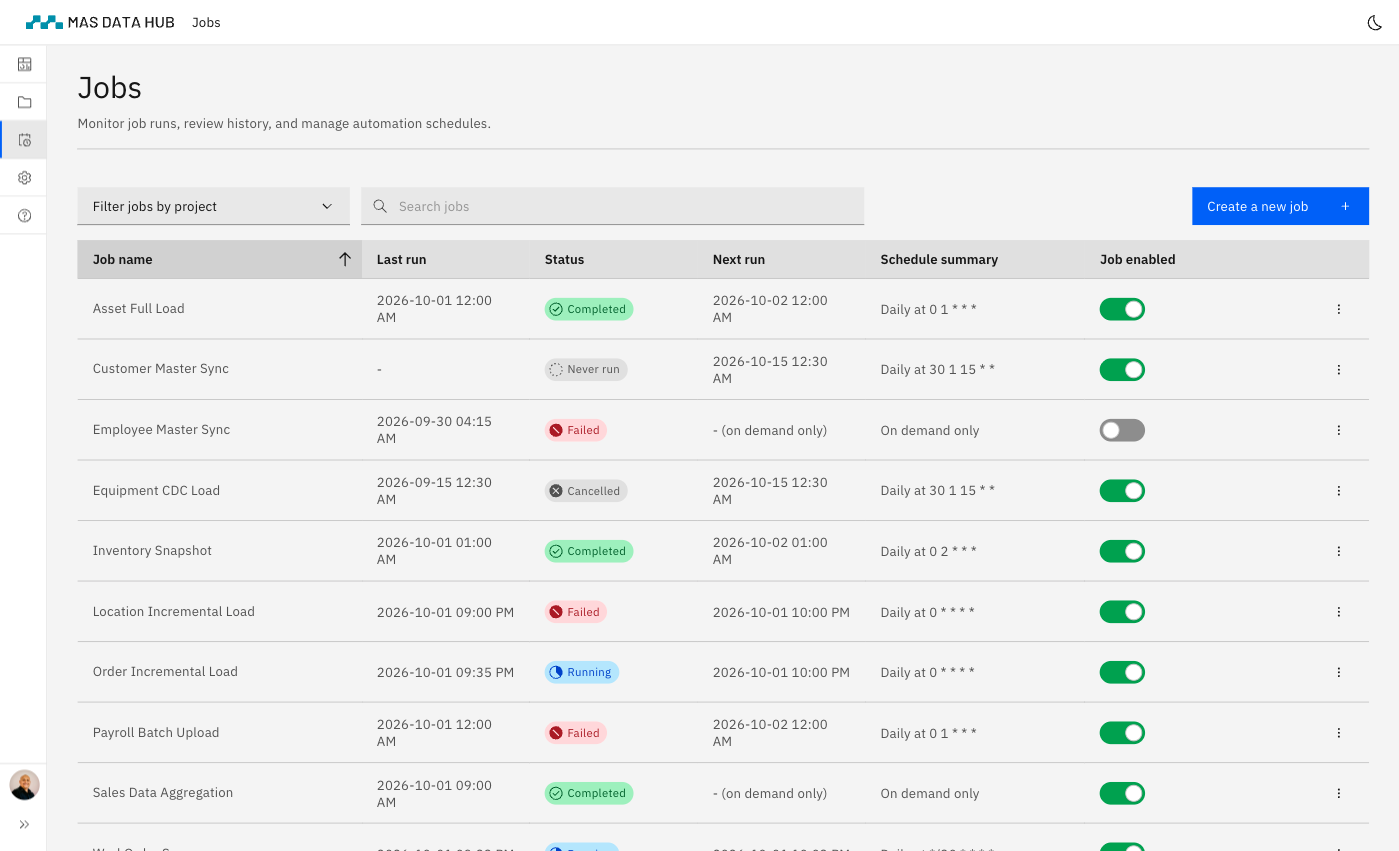Viewport: 1399px width, 851px height.
Task: Open the settings gear in sidebar
Action: coord(24,178)
